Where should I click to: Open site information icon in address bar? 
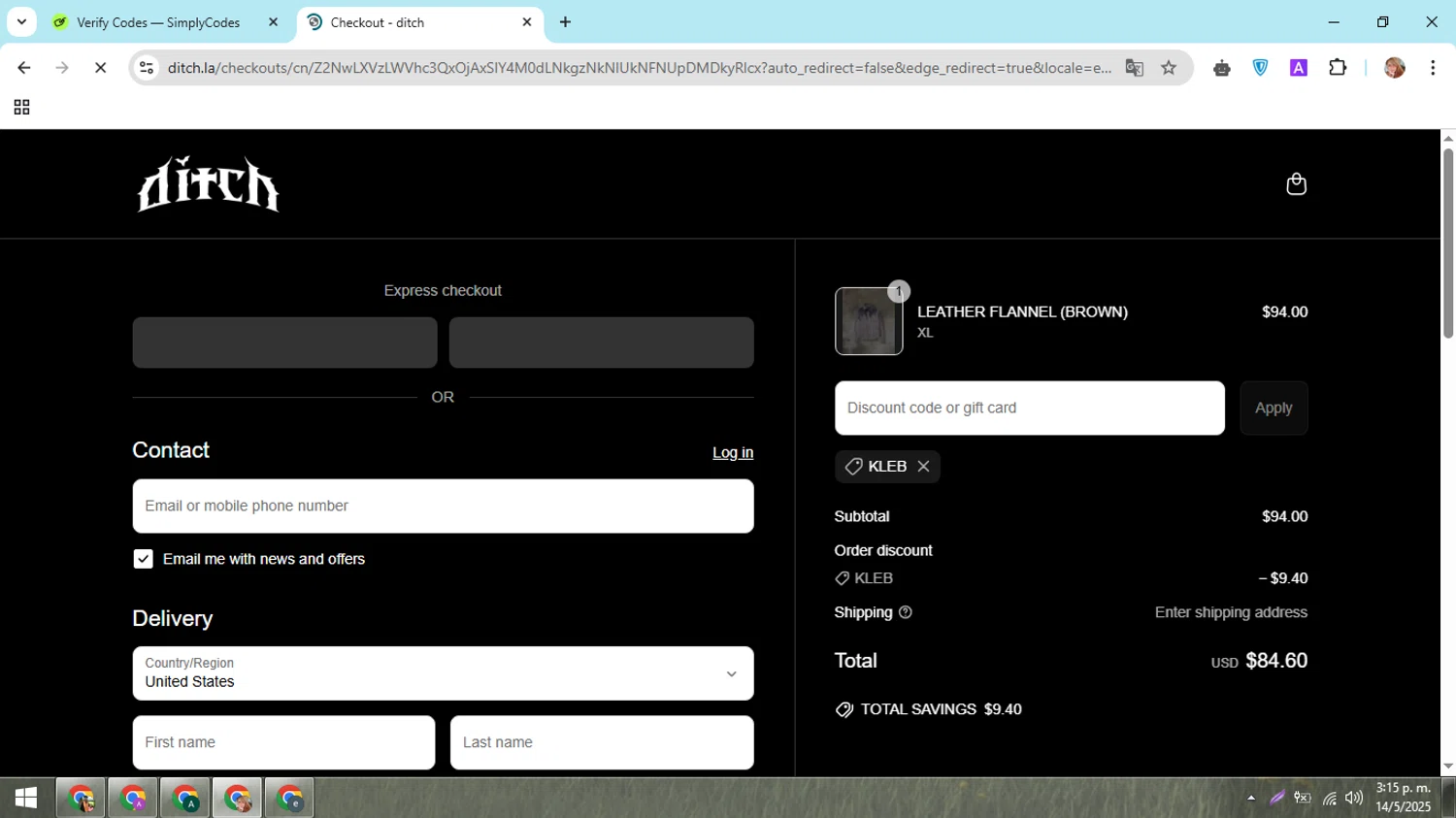click(x=147, y=68)
